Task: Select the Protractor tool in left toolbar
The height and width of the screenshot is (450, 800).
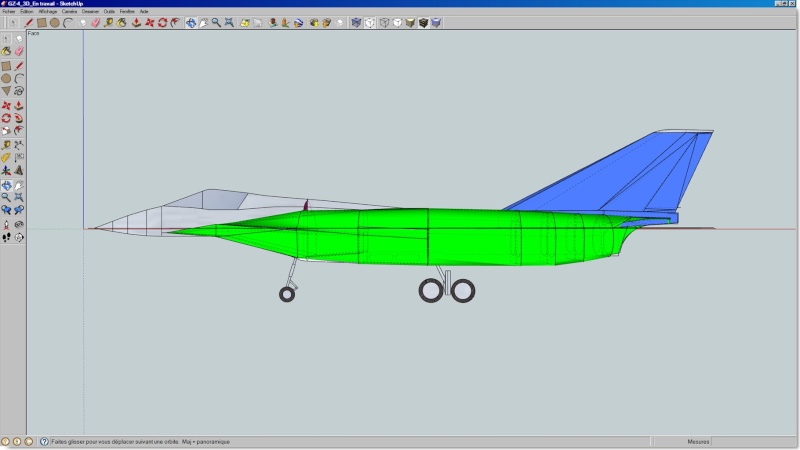Action: click(x=6, y=158)
